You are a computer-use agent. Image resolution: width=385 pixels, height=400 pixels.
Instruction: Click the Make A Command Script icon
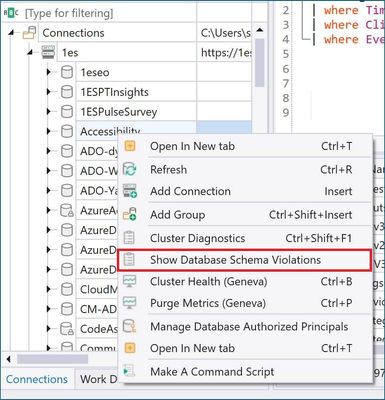pyautogui.click(x=129, y=371)
